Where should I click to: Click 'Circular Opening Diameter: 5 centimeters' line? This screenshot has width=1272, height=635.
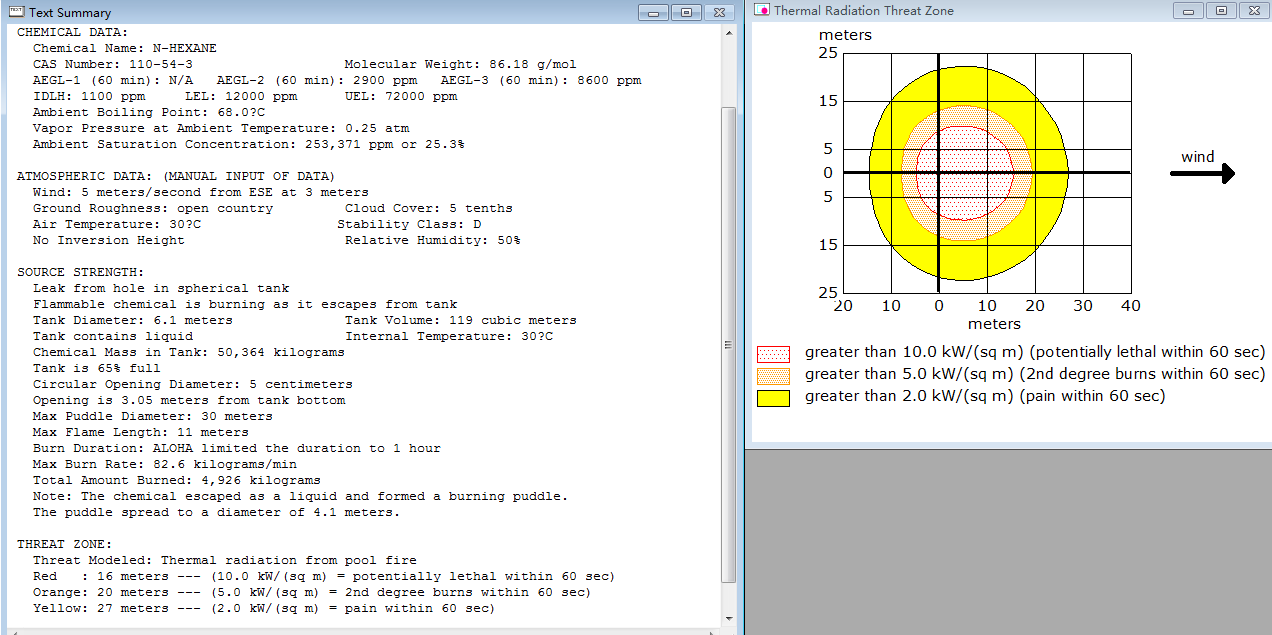(x=193, y=384)
